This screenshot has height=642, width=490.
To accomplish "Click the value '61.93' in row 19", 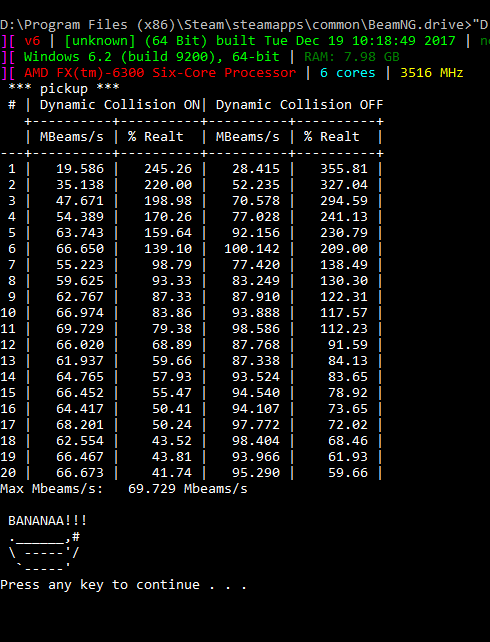I will point(348,456).
